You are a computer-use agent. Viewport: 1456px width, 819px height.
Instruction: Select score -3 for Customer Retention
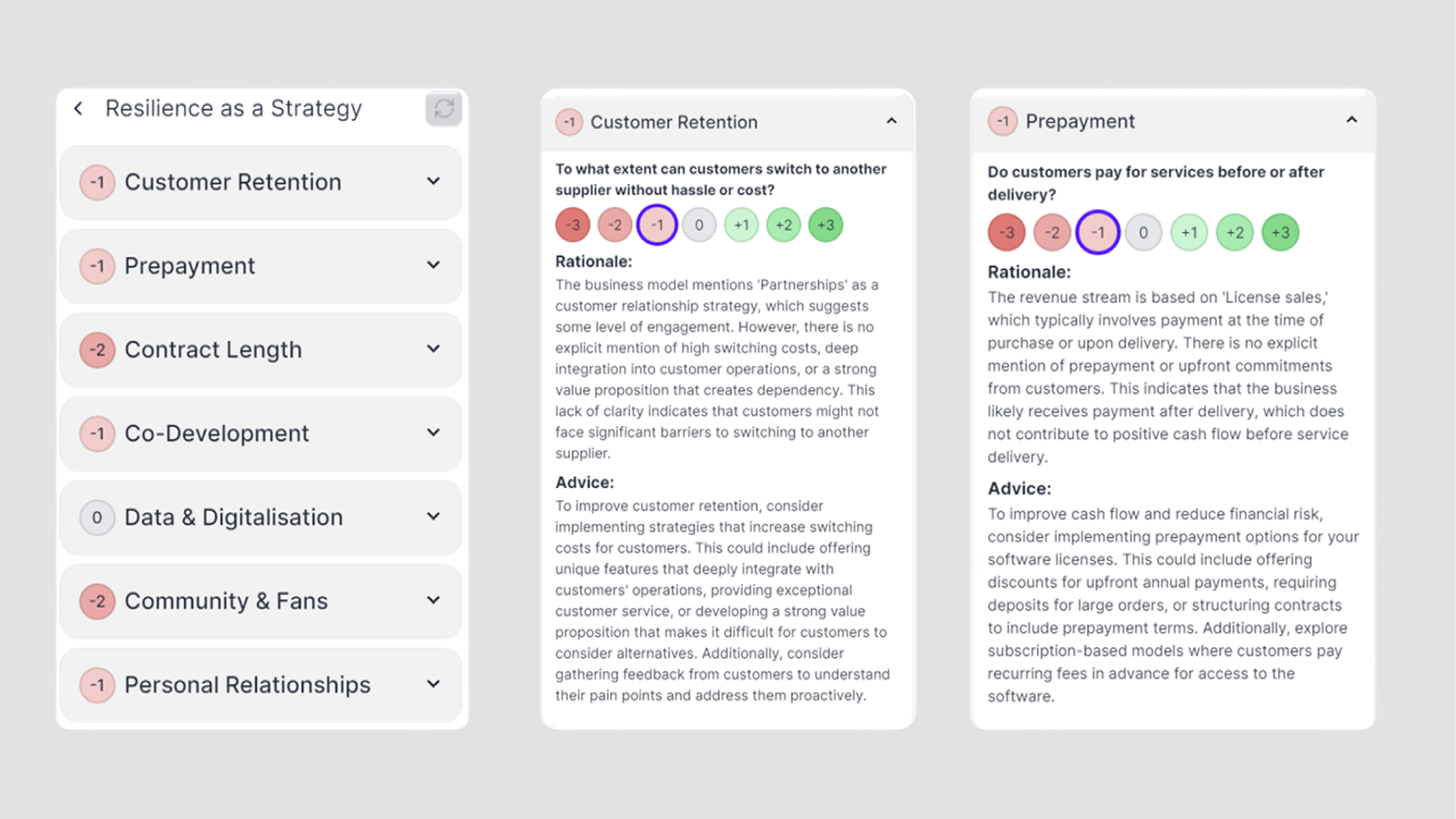pyautogui.click(x=573, y=225)
